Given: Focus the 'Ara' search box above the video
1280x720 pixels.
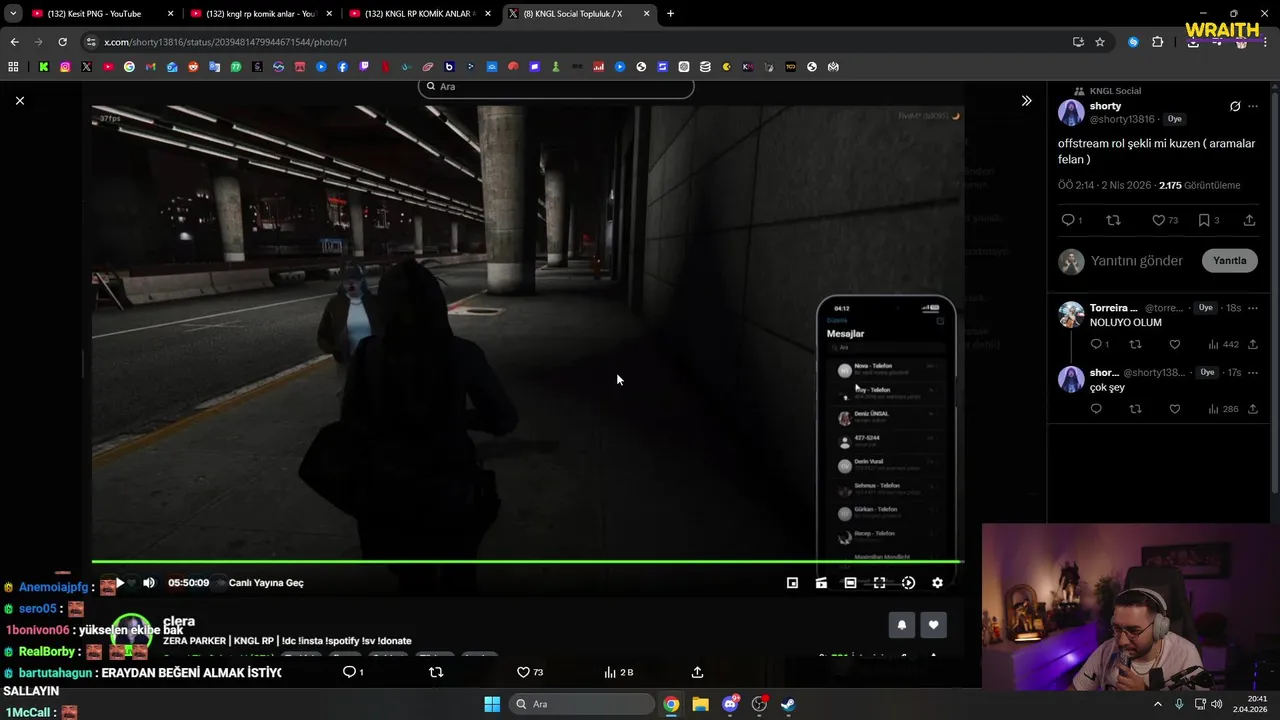Looking at the screenshot, I should [556, 87].
